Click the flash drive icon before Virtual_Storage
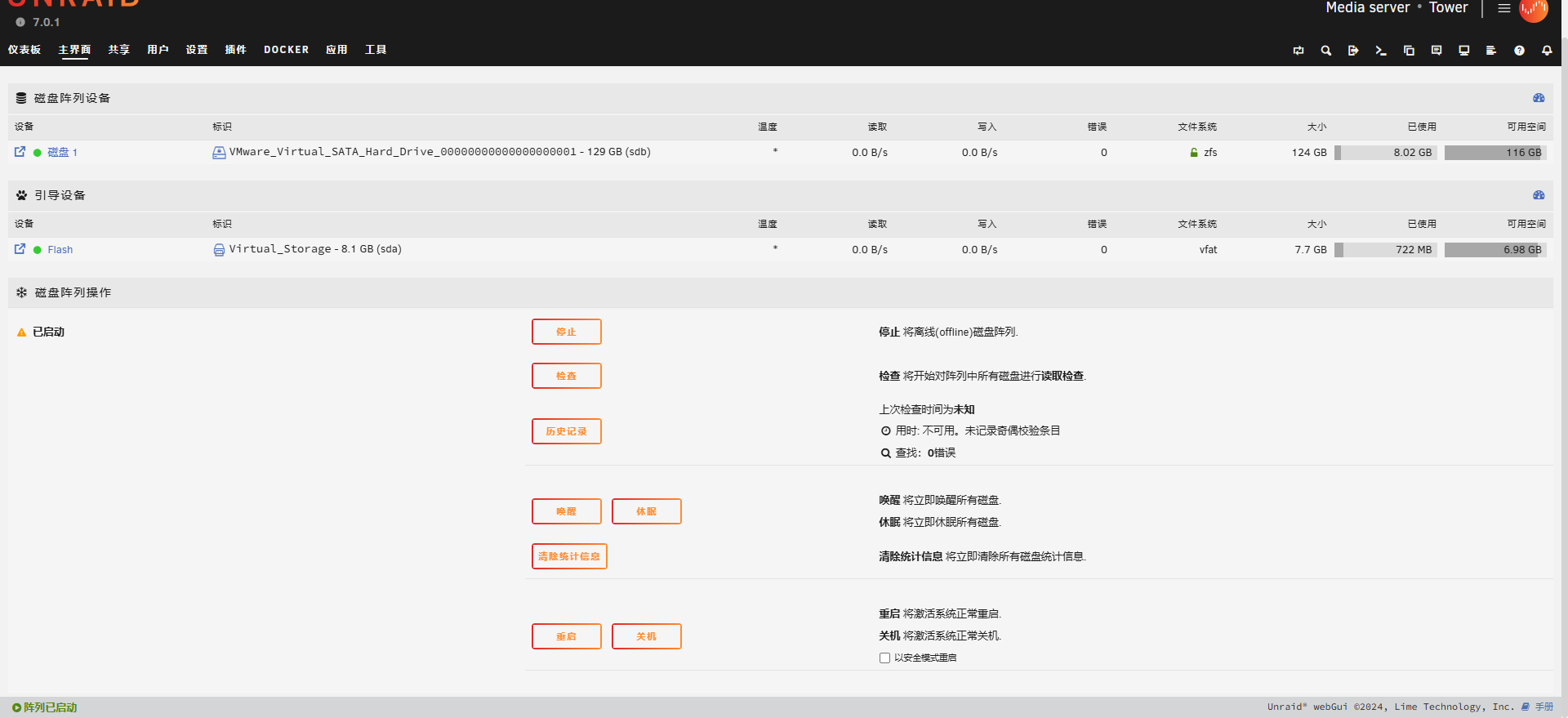This screenshot has height=718, width=1568. 219,250
